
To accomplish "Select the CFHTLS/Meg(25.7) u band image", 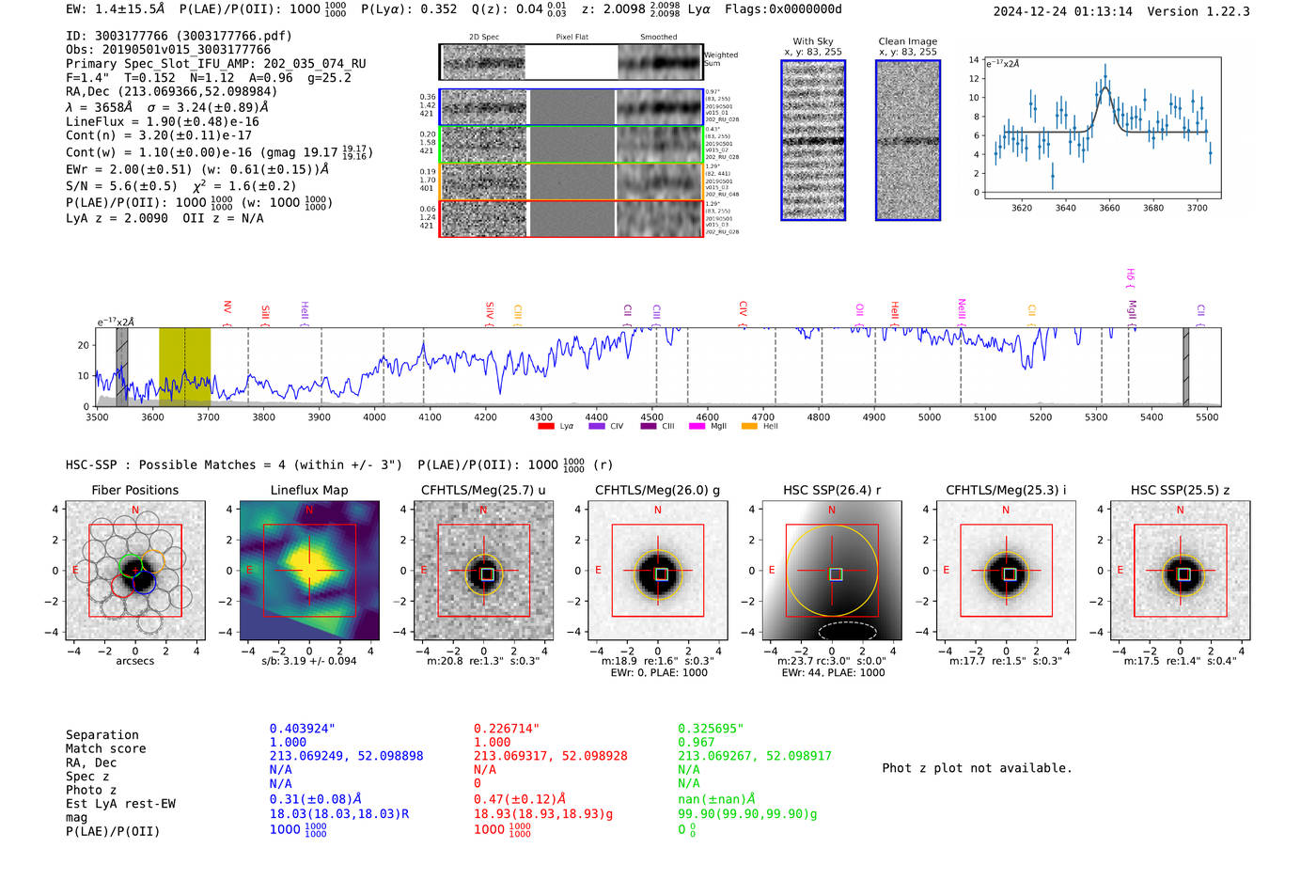I will [483, 571].
